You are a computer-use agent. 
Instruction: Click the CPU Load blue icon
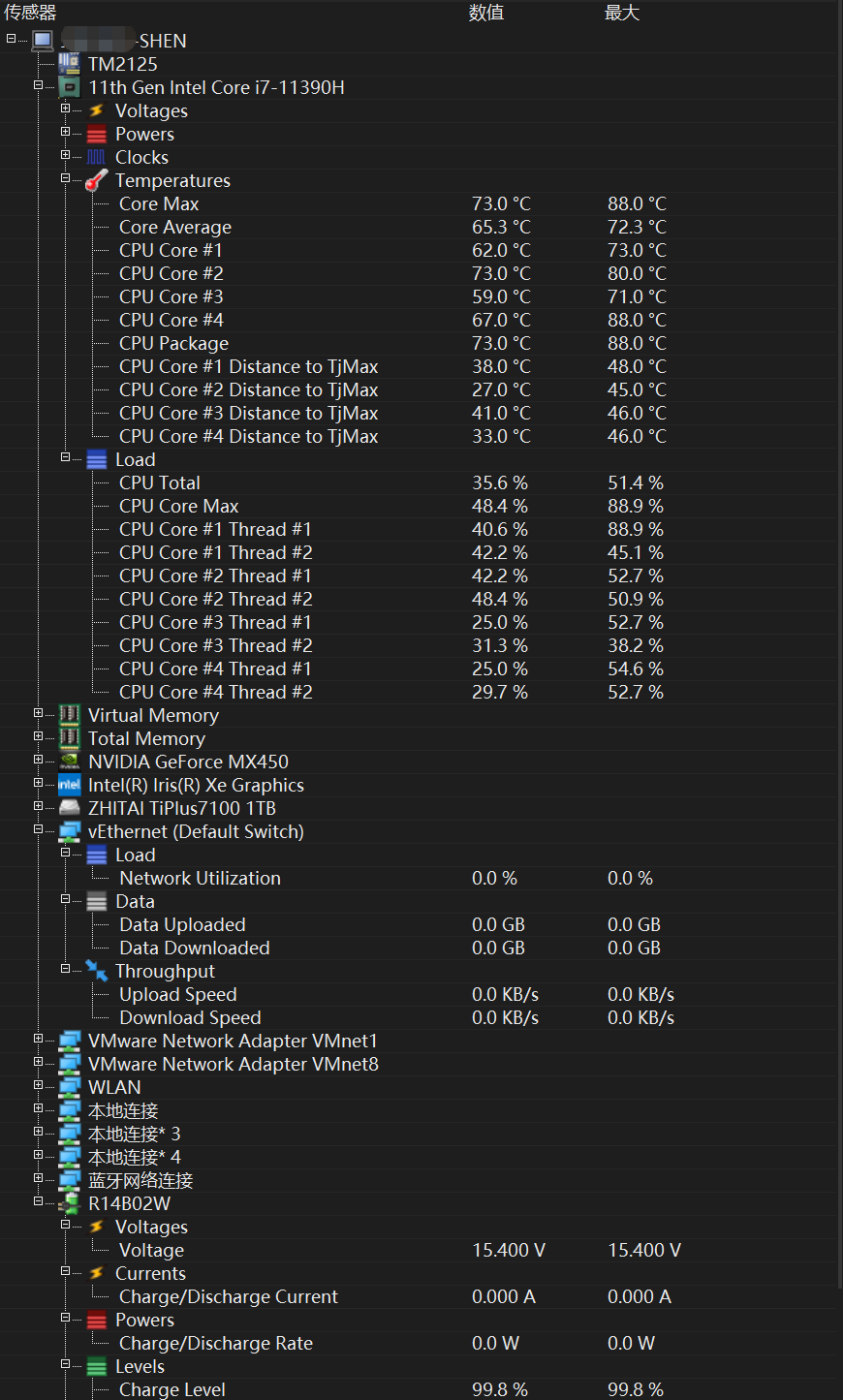[x=96, y=459]
